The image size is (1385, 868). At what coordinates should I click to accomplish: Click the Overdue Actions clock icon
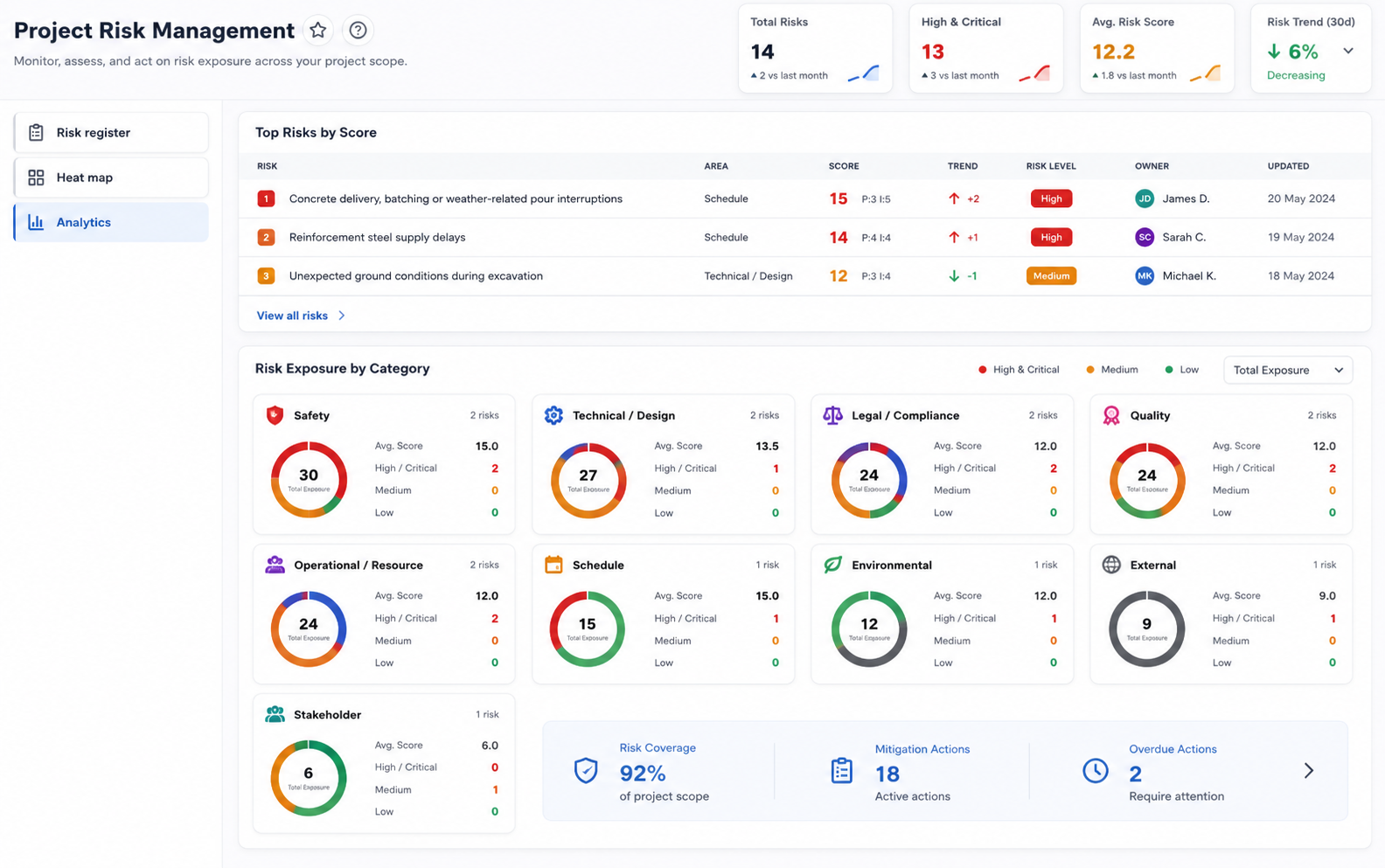tap(1096, 770)
